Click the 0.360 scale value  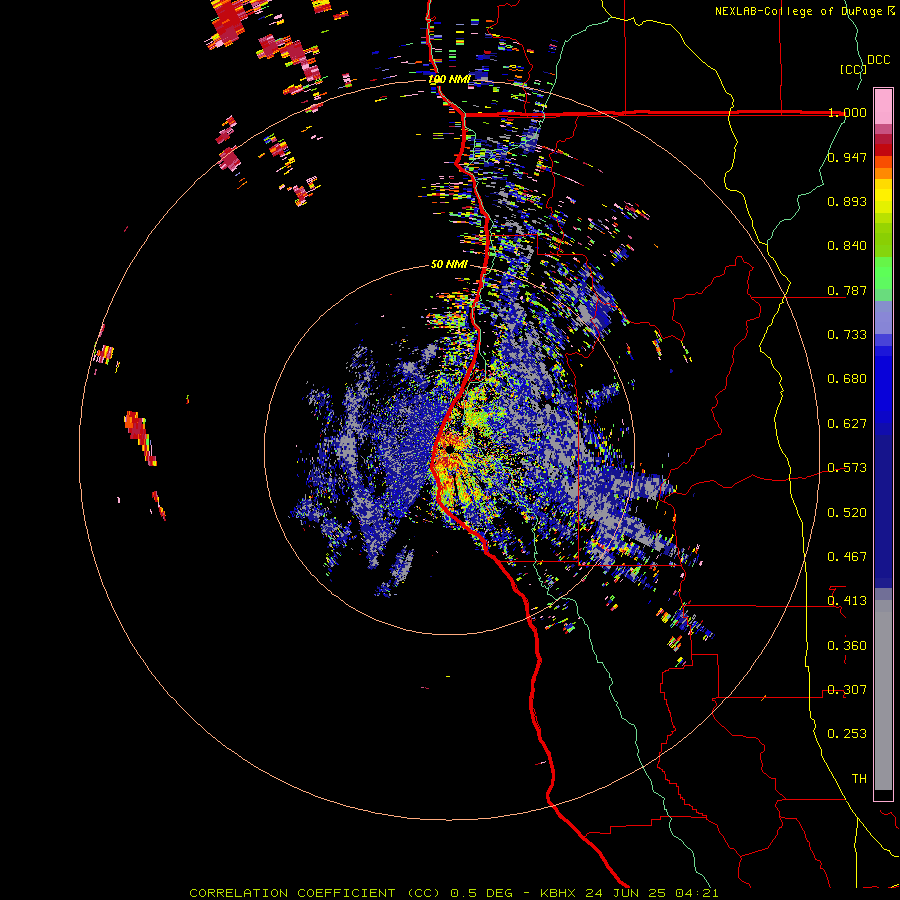point(847,646)
